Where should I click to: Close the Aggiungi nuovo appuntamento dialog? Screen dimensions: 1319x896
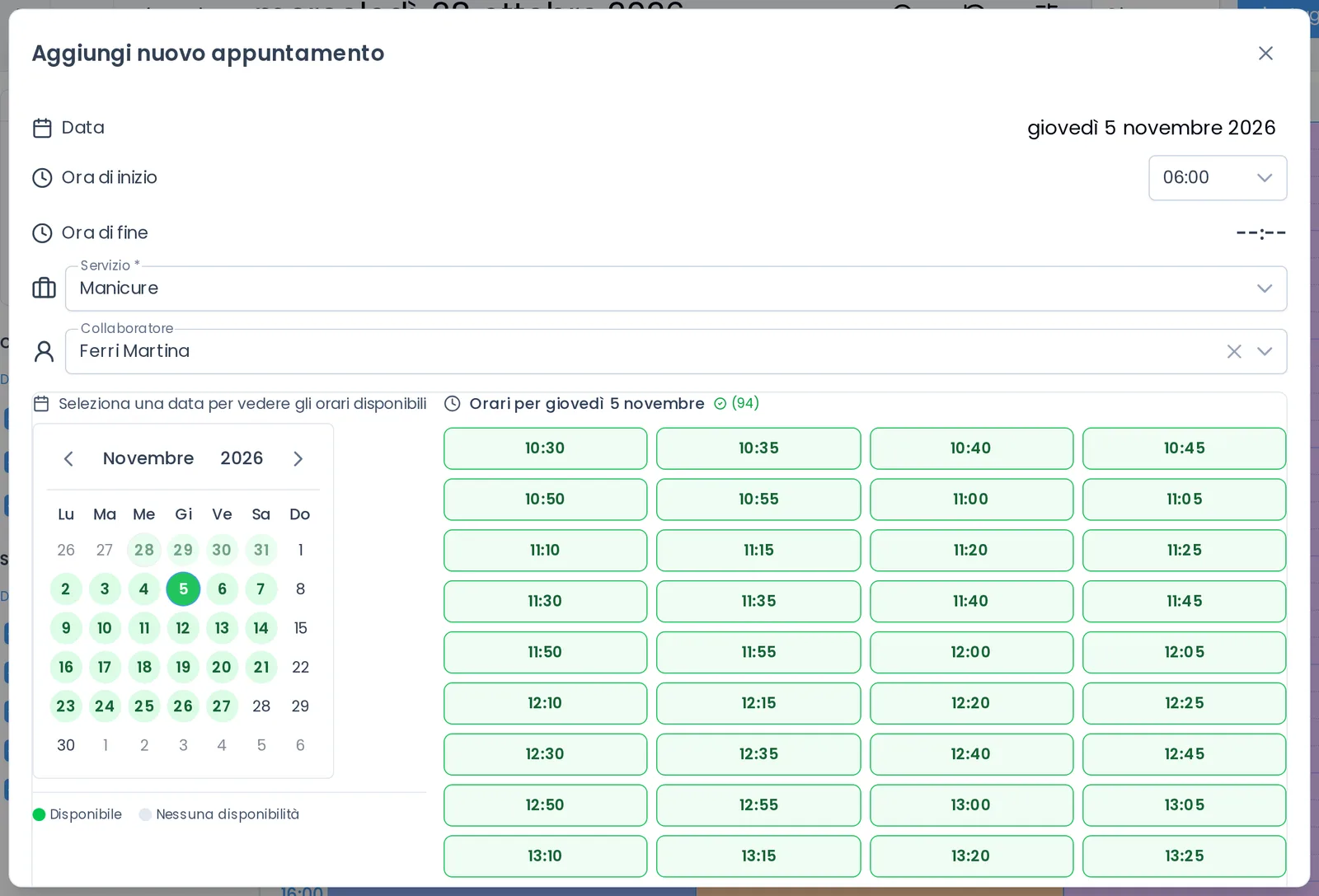coord(1265,54)
